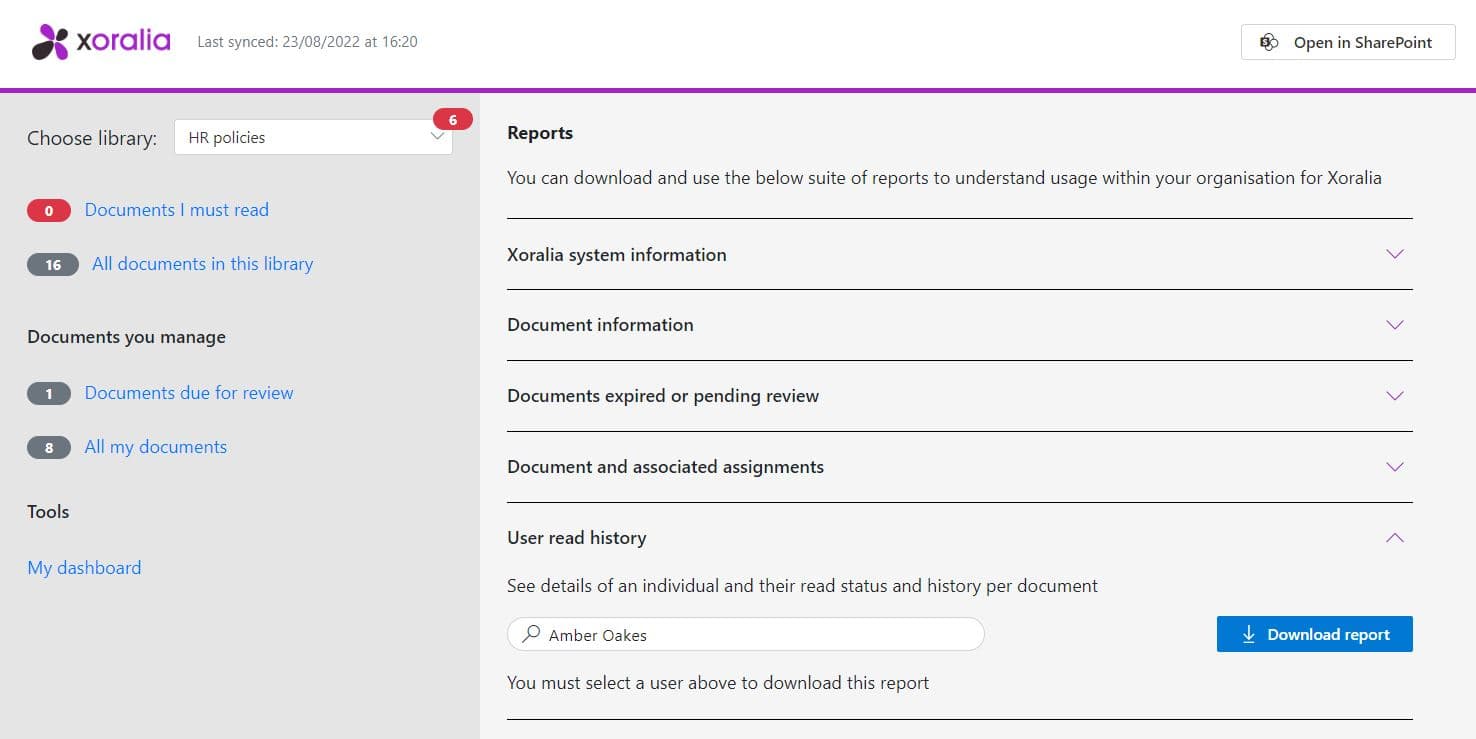Image resolution: width=1476 pixels, height=739 pixels.
Task: Click the 16 documents count badge
Action: [53, 265]
